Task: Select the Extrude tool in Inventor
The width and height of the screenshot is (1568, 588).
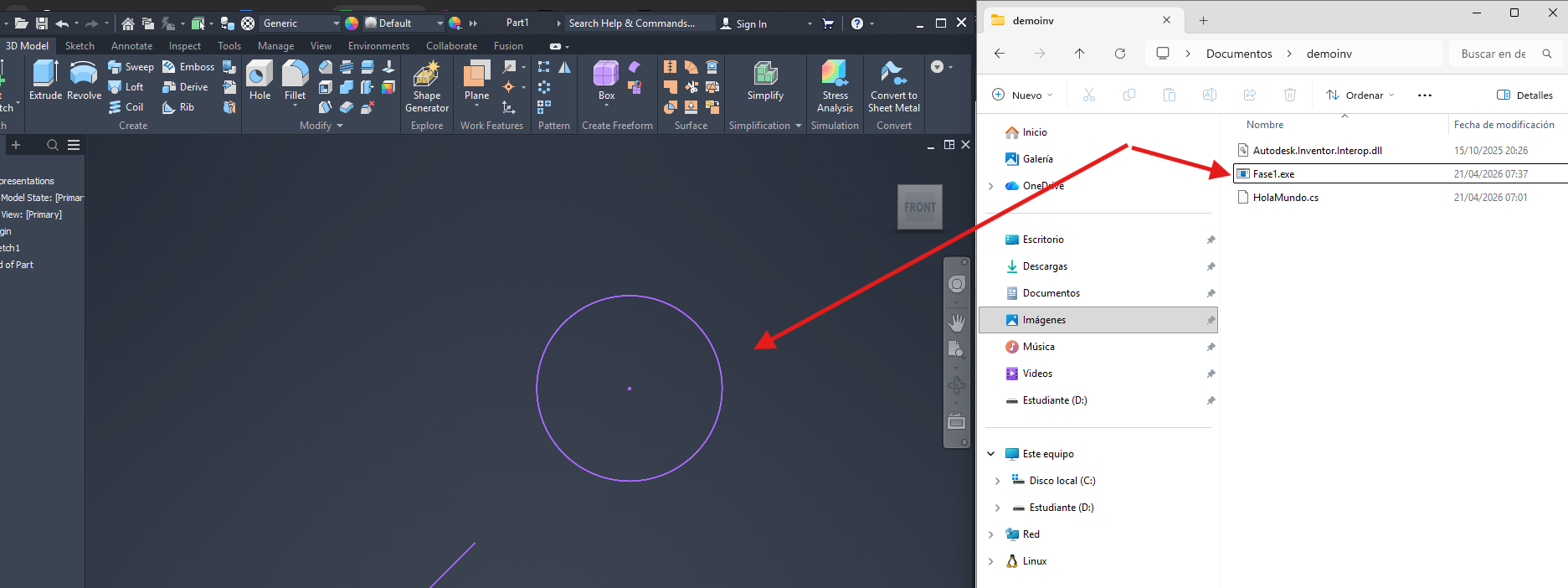Action: 45,80
